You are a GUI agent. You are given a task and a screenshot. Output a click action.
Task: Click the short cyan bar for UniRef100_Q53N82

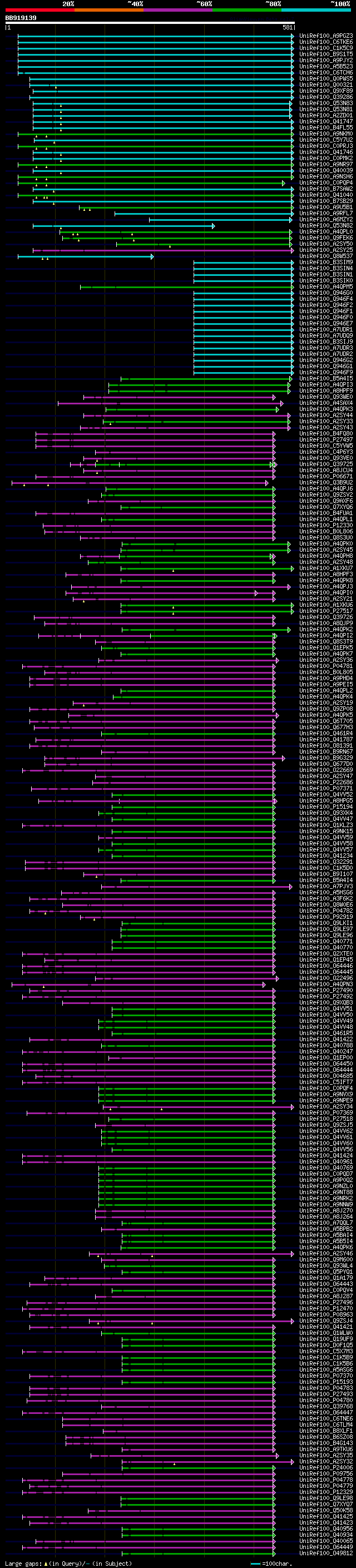pos(123,226)
